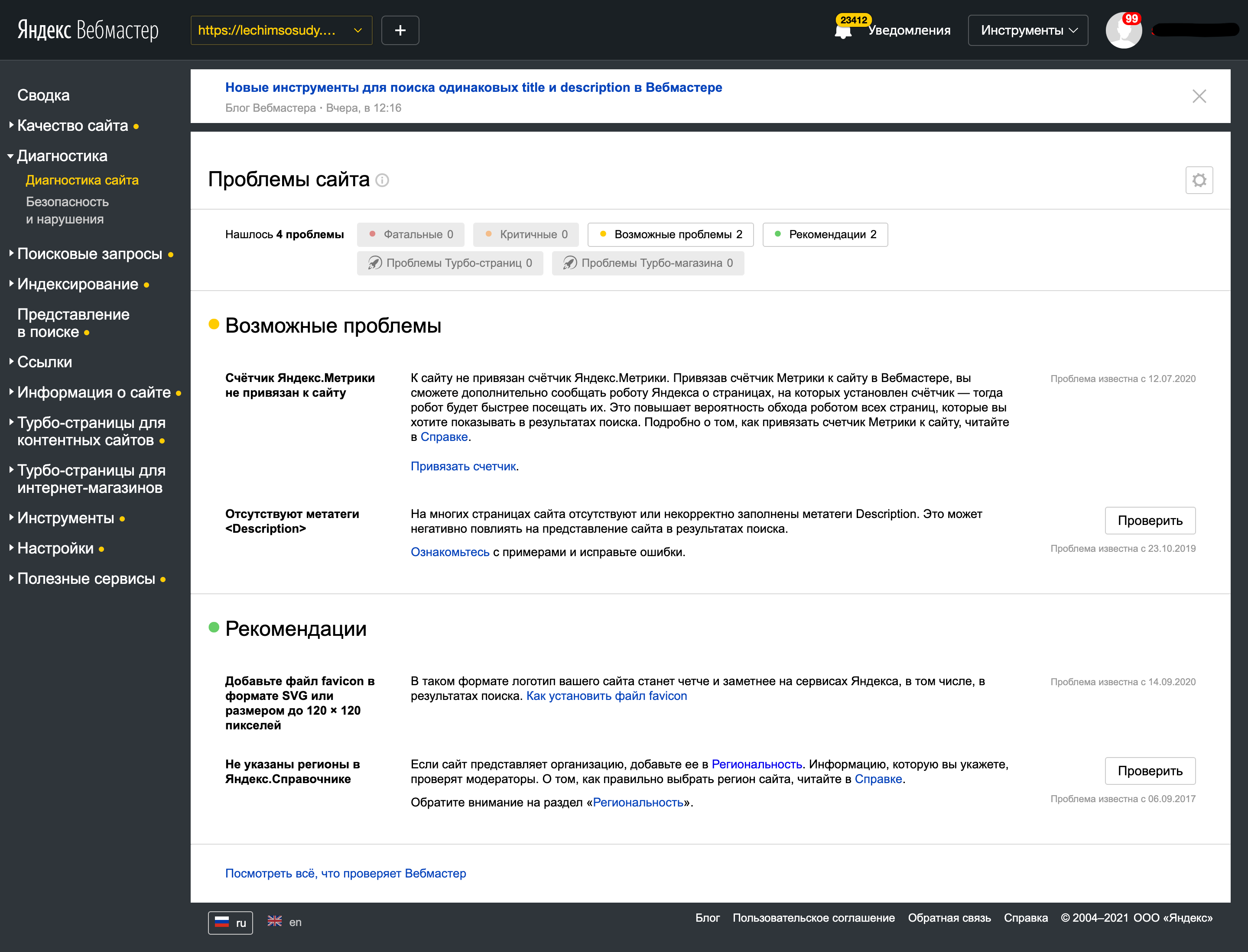Click the user avatar picture
This screenshot has width=1248, height=952.
[1123, 31]
